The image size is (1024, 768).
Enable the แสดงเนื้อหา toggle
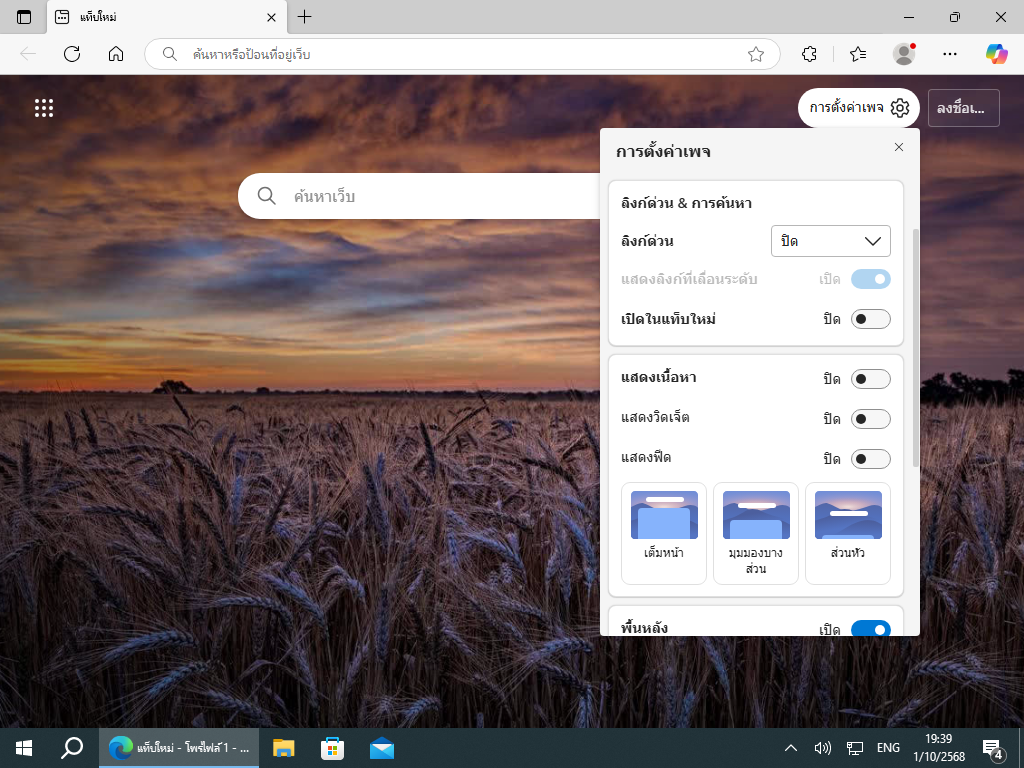click(870, 379)
